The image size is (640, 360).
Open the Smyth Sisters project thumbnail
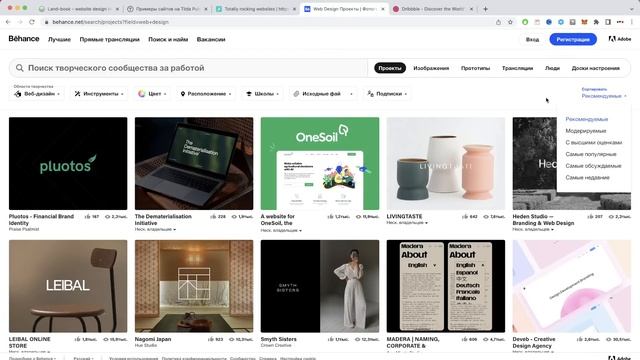coord(320,286)
